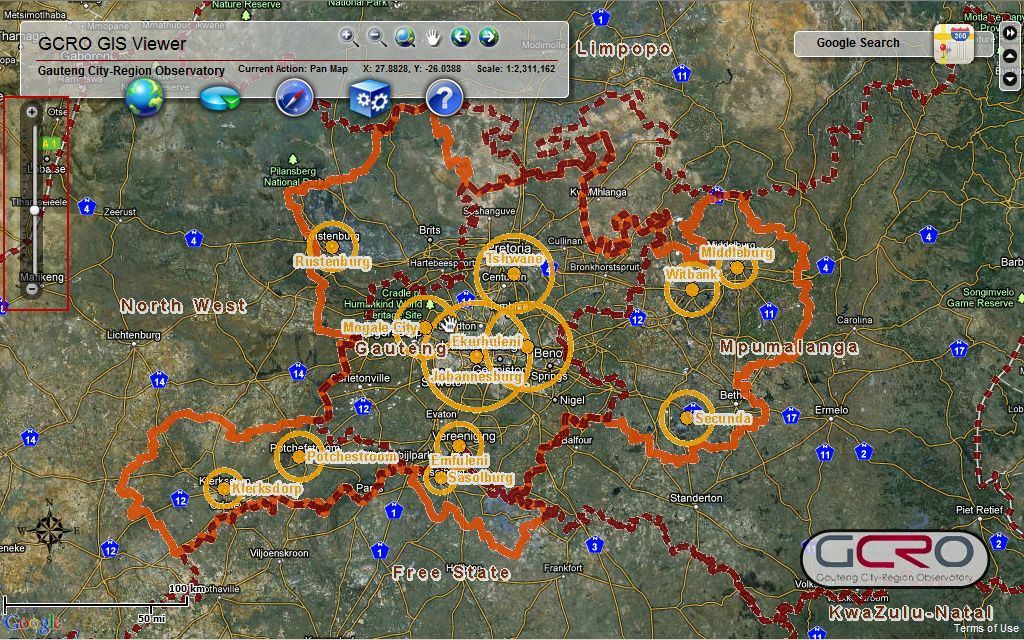This screenshot has width=1024, height=640.
Task: Open the help question mark icon
Action: [444, 98]
